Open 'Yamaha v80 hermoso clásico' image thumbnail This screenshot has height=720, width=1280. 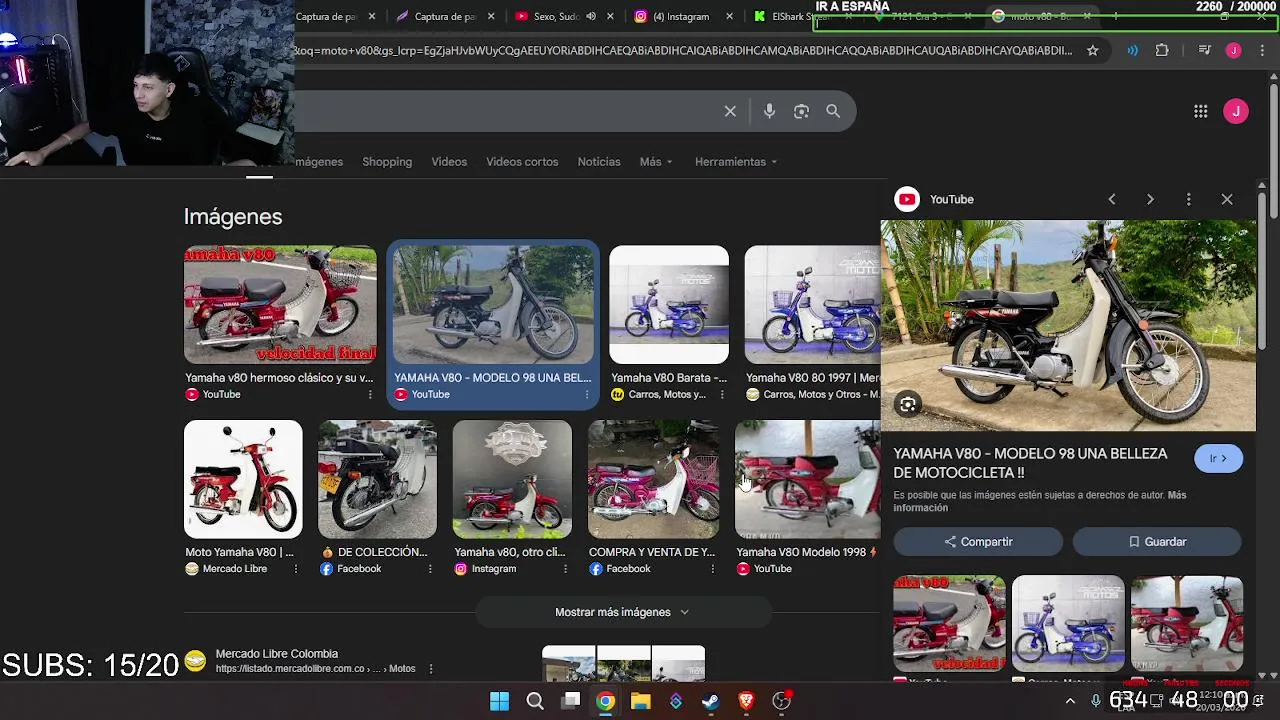[x=280, y=304]
